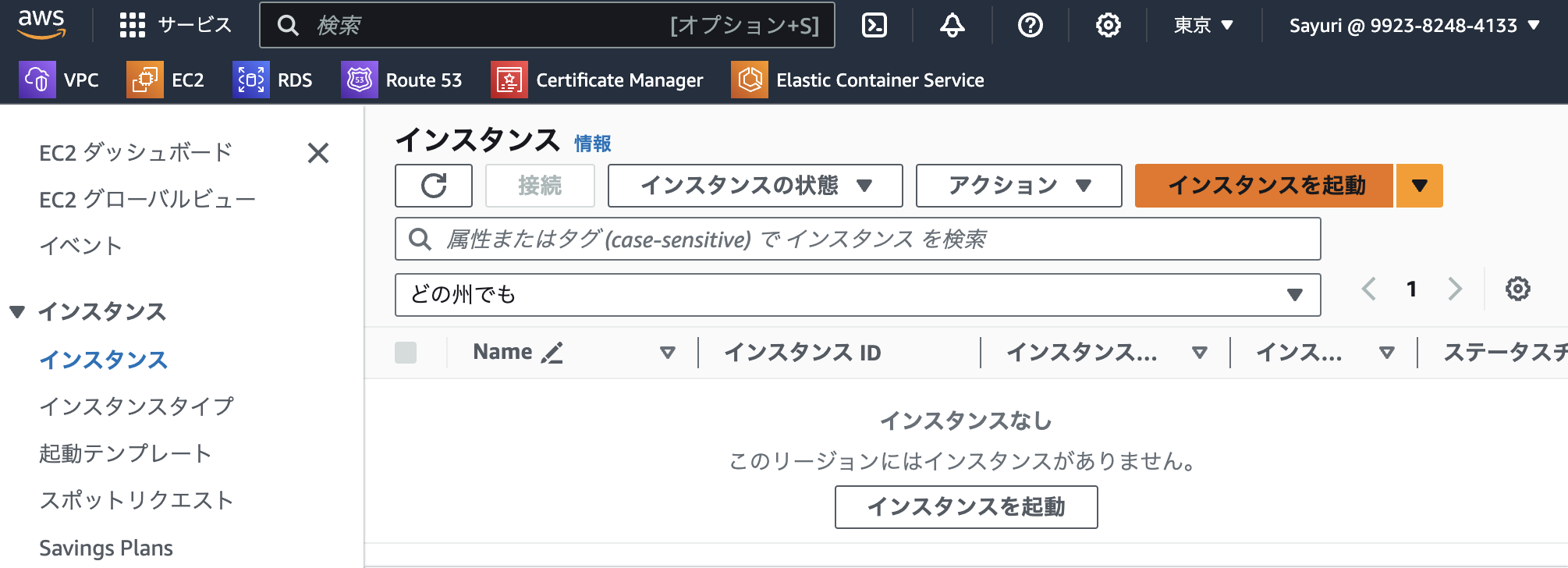Collapse the インスタンス section in sidebar
Viewport: 1568px width, 568px height.
(x=17, y=312)
